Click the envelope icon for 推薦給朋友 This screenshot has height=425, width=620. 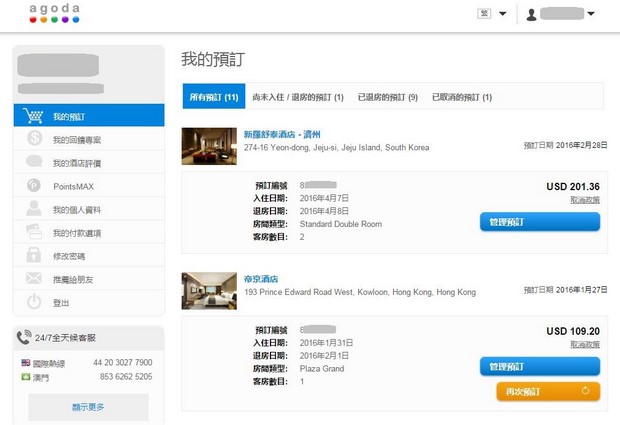(34, 278)
